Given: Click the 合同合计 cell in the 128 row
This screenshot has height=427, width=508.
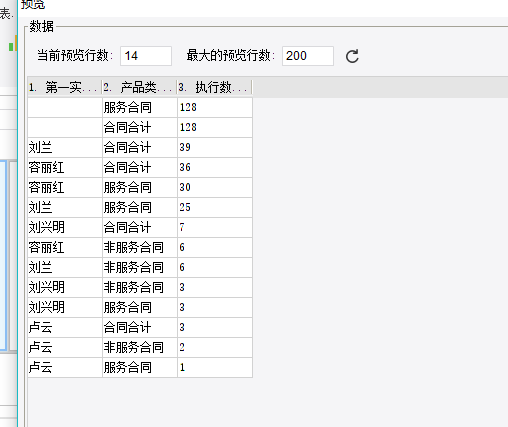Looking at the screenshot, I should [140, 127].
